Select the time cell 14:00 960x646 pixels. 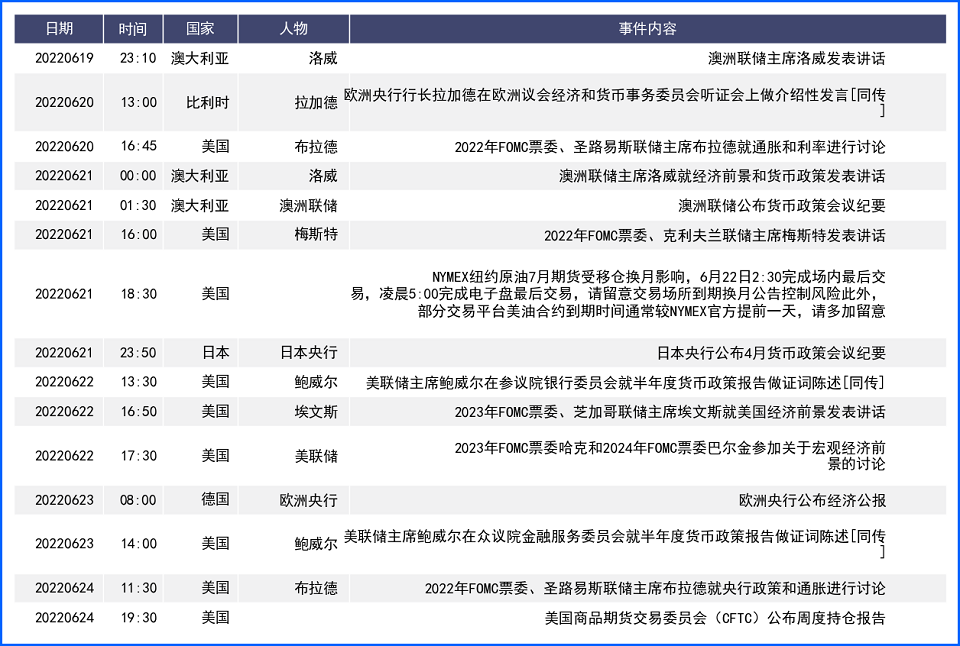pos(138,544)
